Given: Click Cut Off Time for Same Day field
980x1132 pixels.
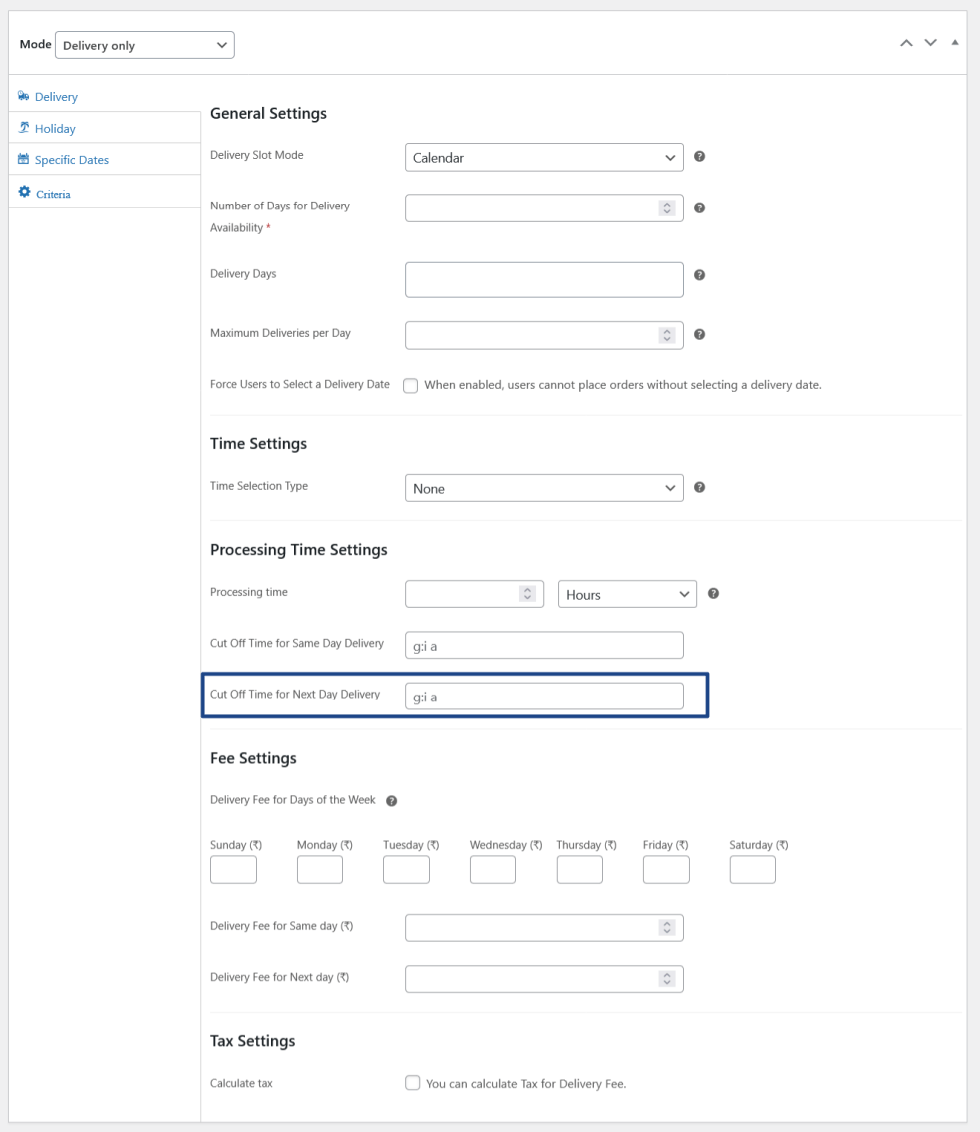Looking at the screenshot, I should (x=544, y=645).
